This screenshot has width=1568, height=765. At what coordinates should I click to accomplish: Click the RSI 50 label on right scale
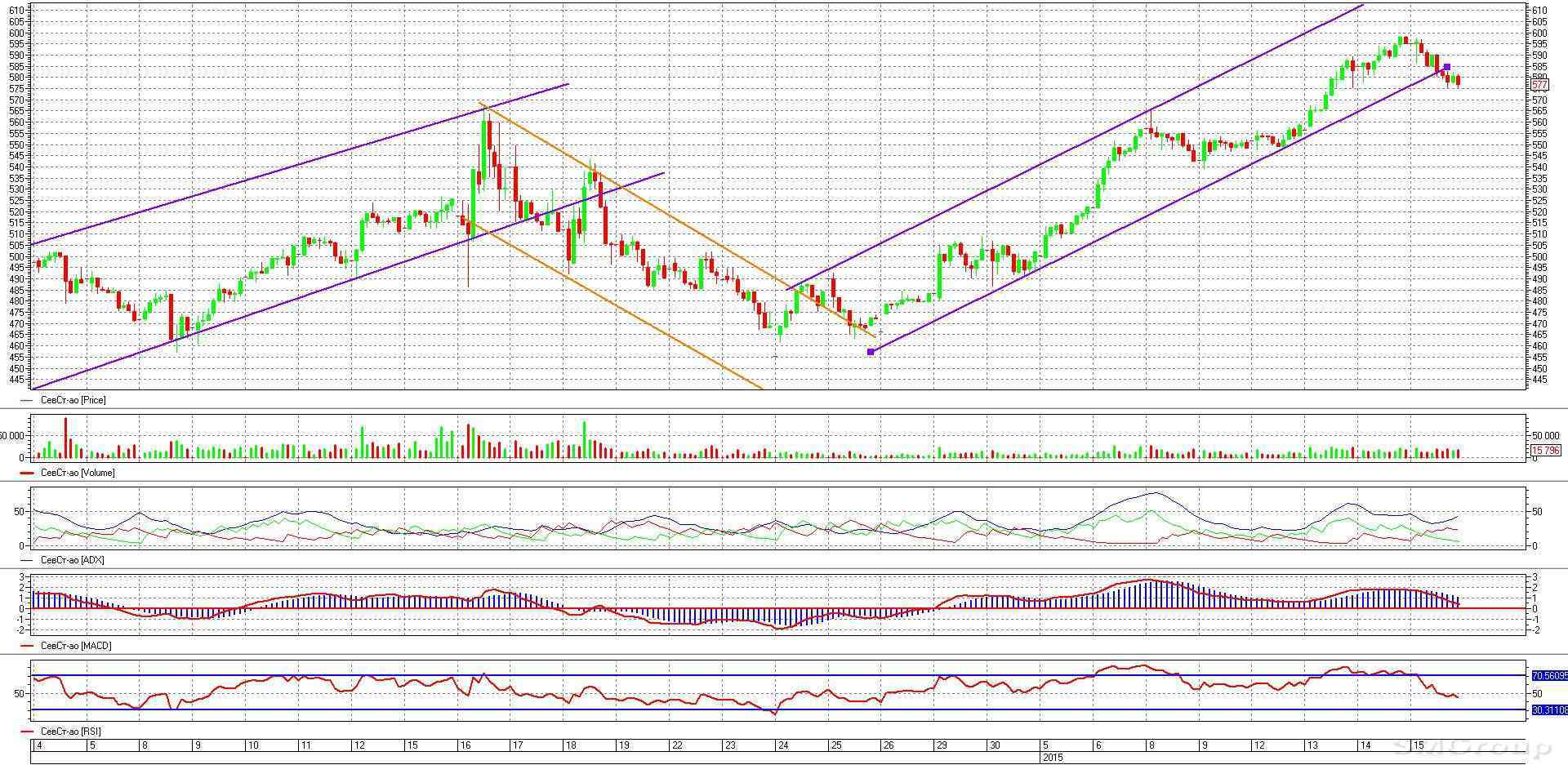click(1537, 694)
